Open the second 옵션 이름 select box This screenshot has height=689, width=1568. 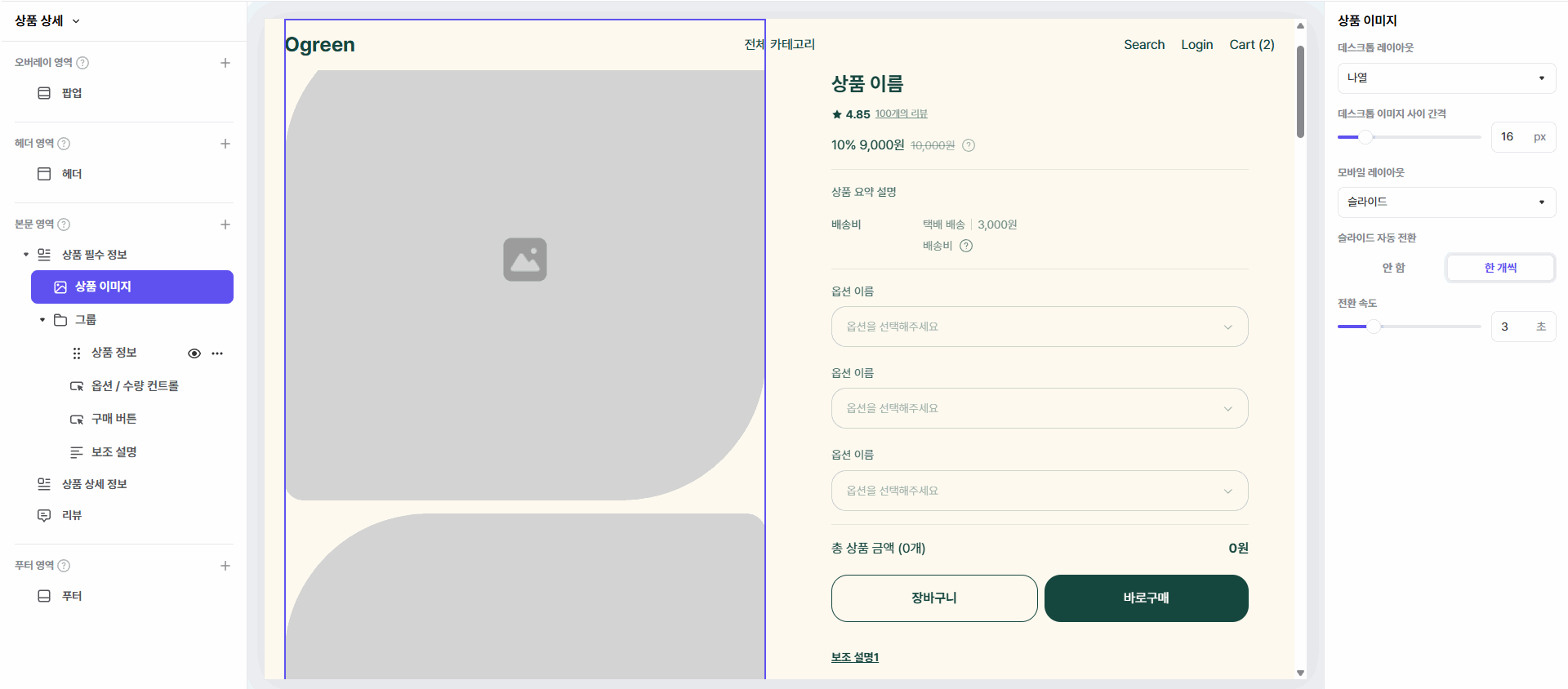(1040, 408)
